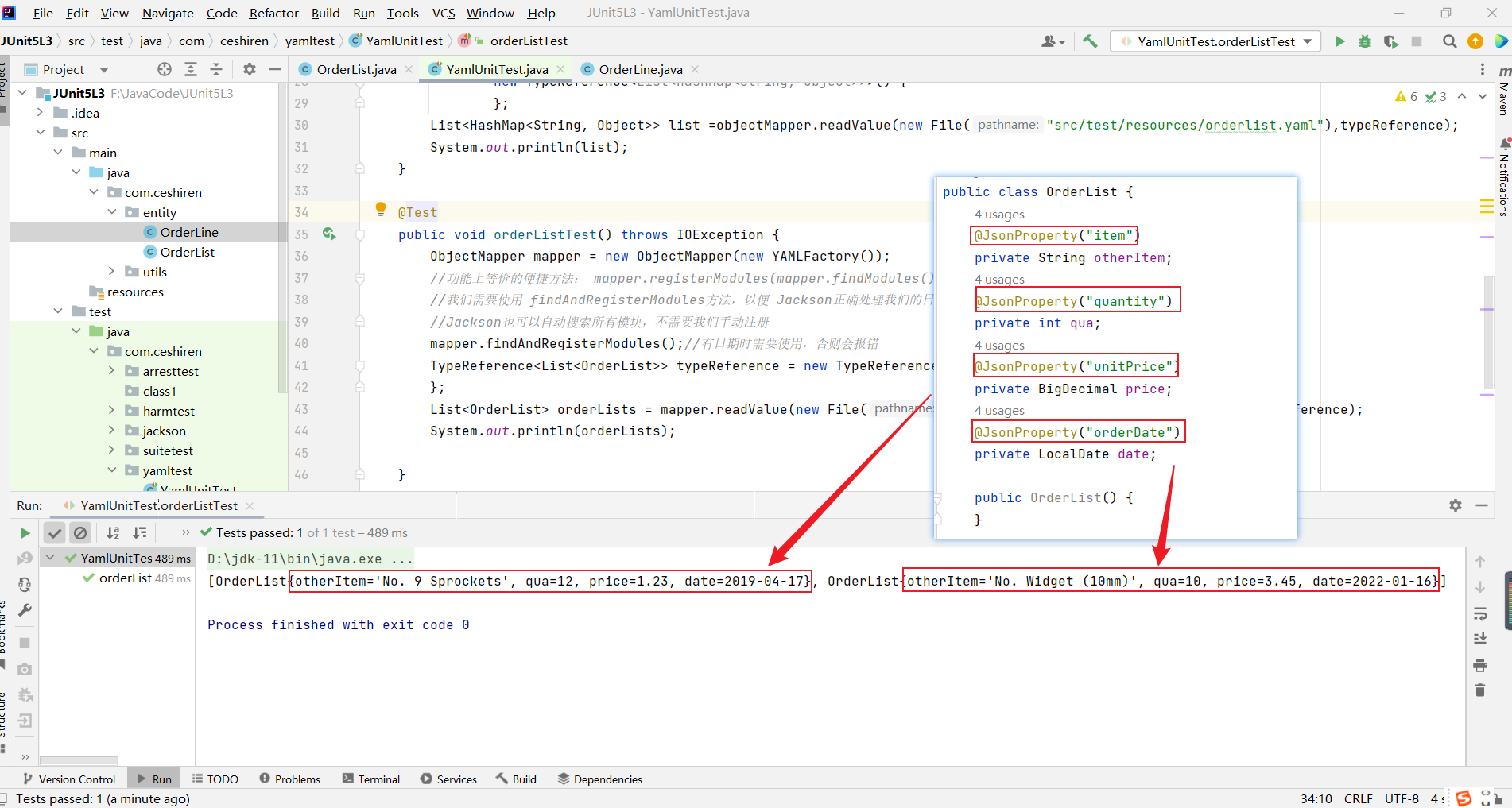1512x808 pixels.
Task: Click the Select Opened File target icon
Action: pyautogui.click(x=165, y=69)
